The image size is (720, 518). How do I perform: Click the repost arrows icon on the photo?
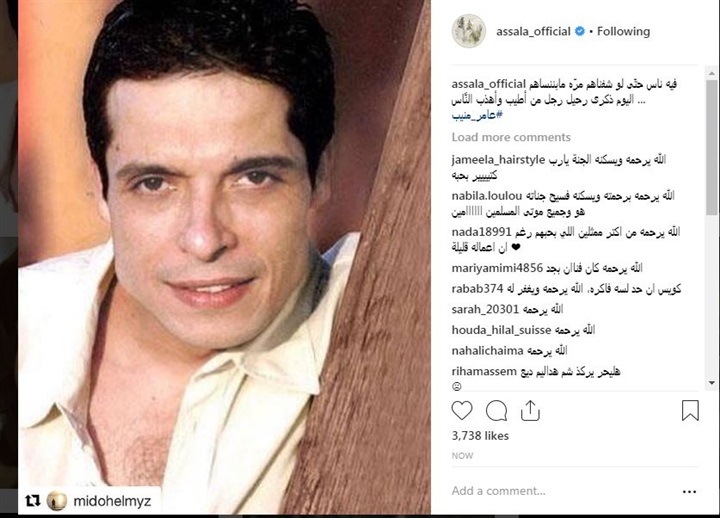33,501
